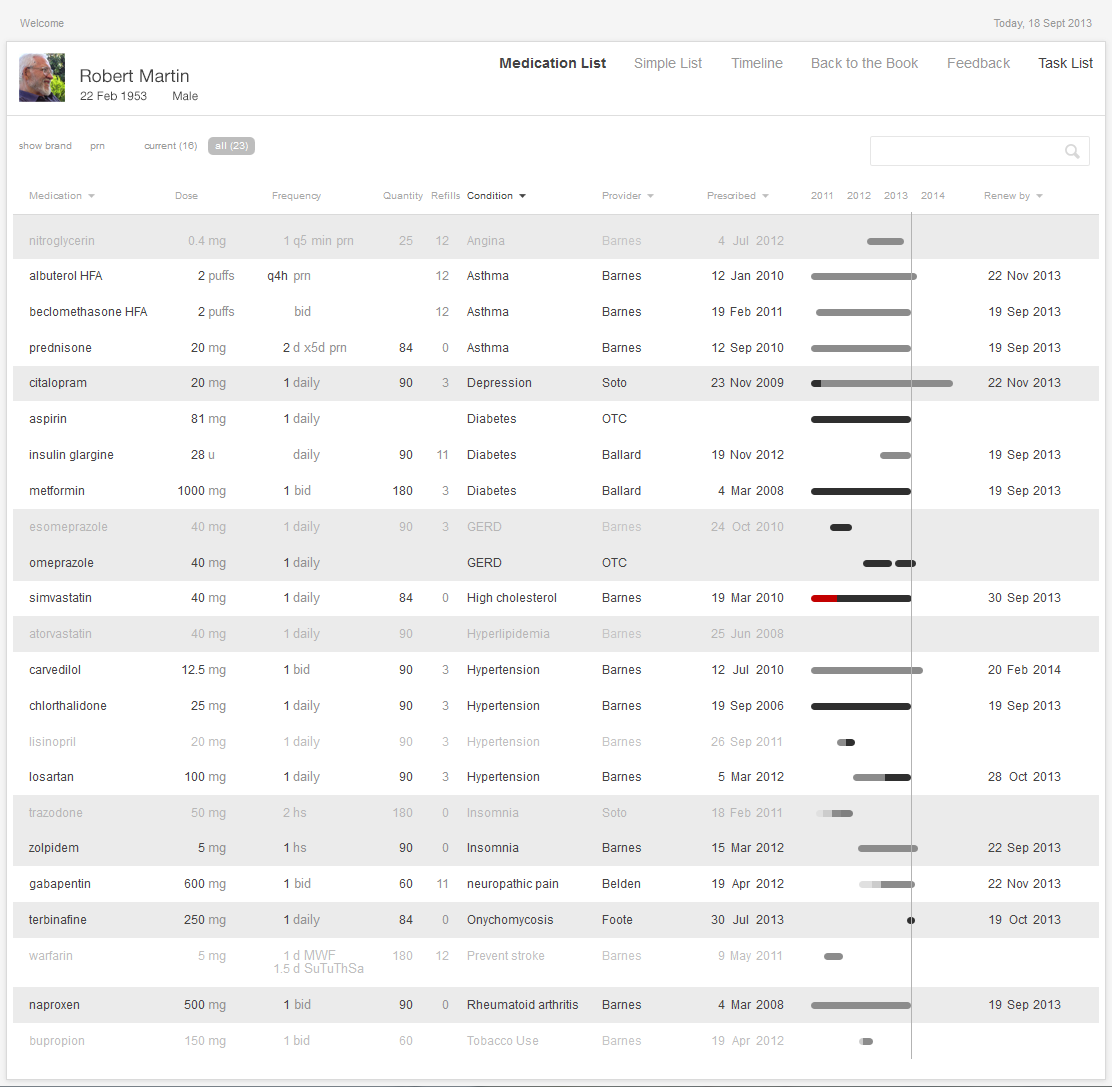Select the metformin medication row name
The image size is (1112, 1087).
(57, 491)
